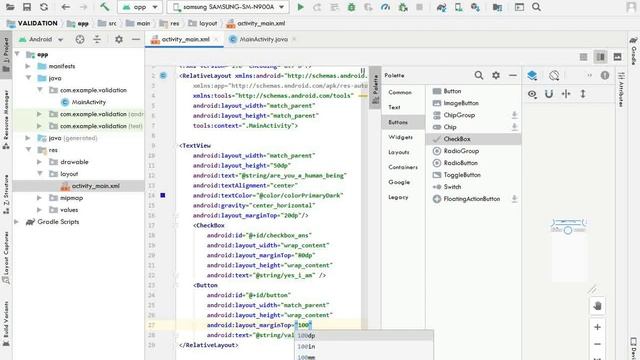Screen dimensions: 640x360
Task: Go back with left arrow icon
Action: pos(65,7)
